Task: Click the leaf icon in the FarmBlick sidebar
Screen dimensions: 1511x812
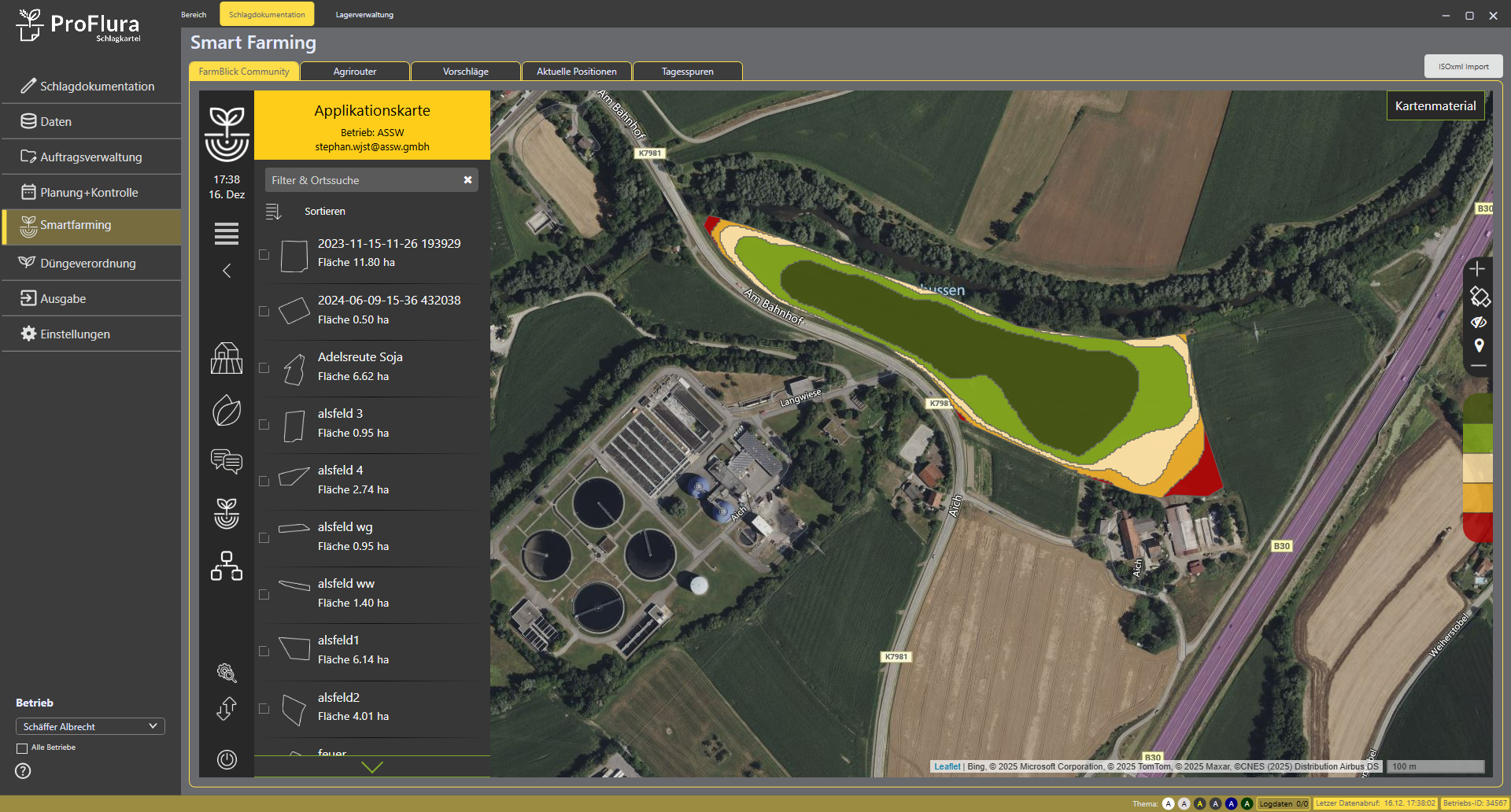Action: [x=227, y=411]
